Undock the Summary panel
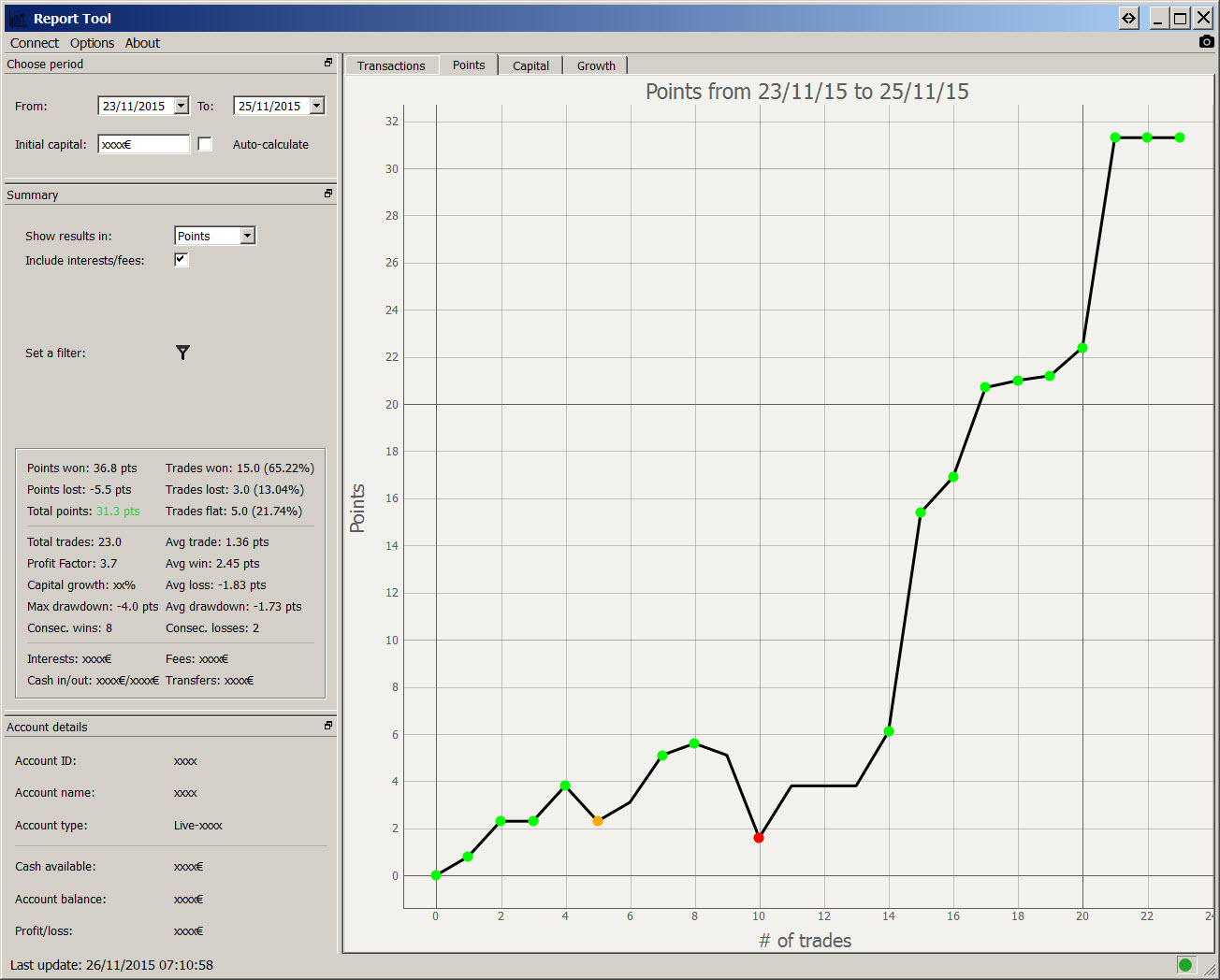 (328, 194)
